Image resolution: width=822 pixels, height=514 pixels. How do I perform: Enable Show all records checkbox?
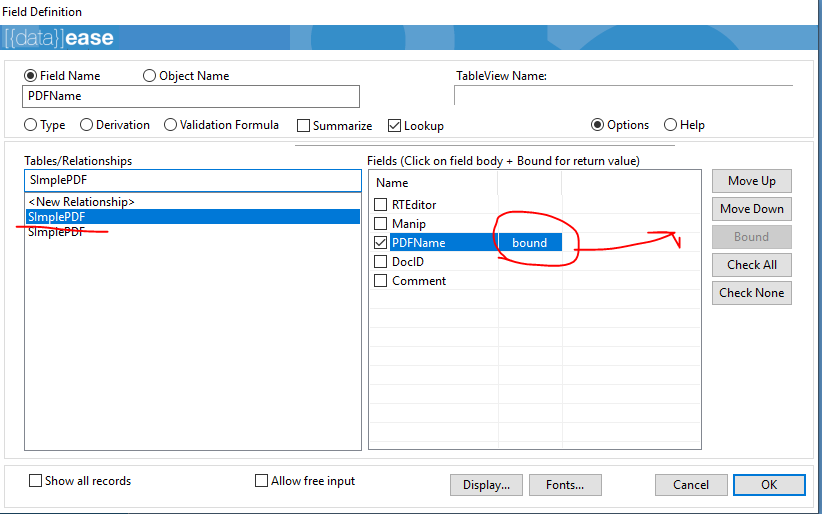[x=35, y=480]
